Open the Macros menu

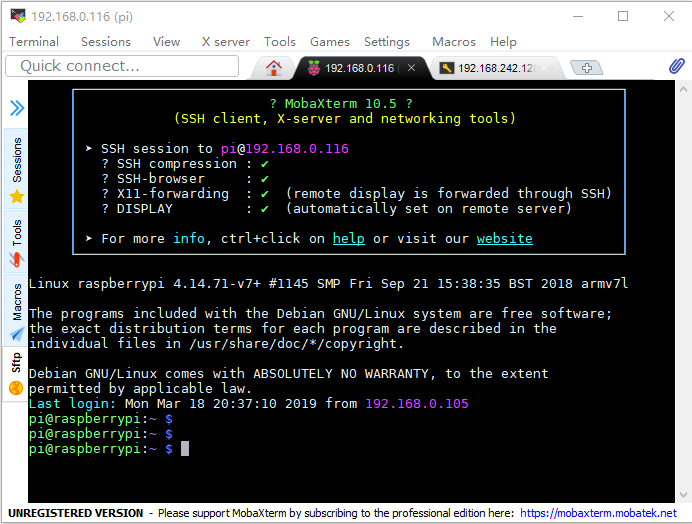[x=454, y=41]
